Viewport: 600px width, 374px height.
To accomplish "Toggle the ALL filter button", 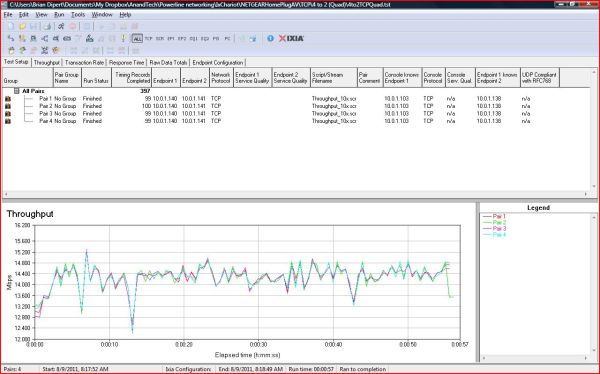I will 137,38.
